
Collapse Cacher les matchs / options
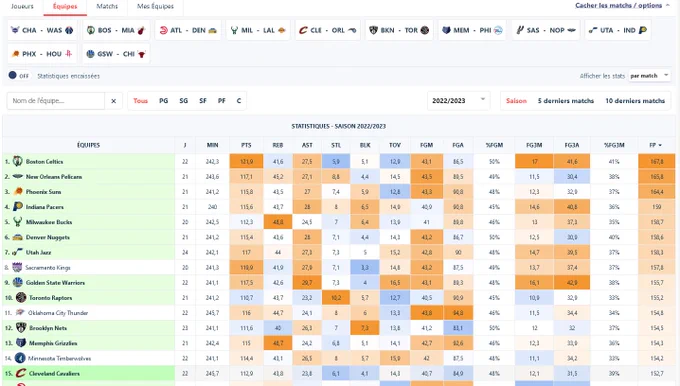(x=622, y=5)
